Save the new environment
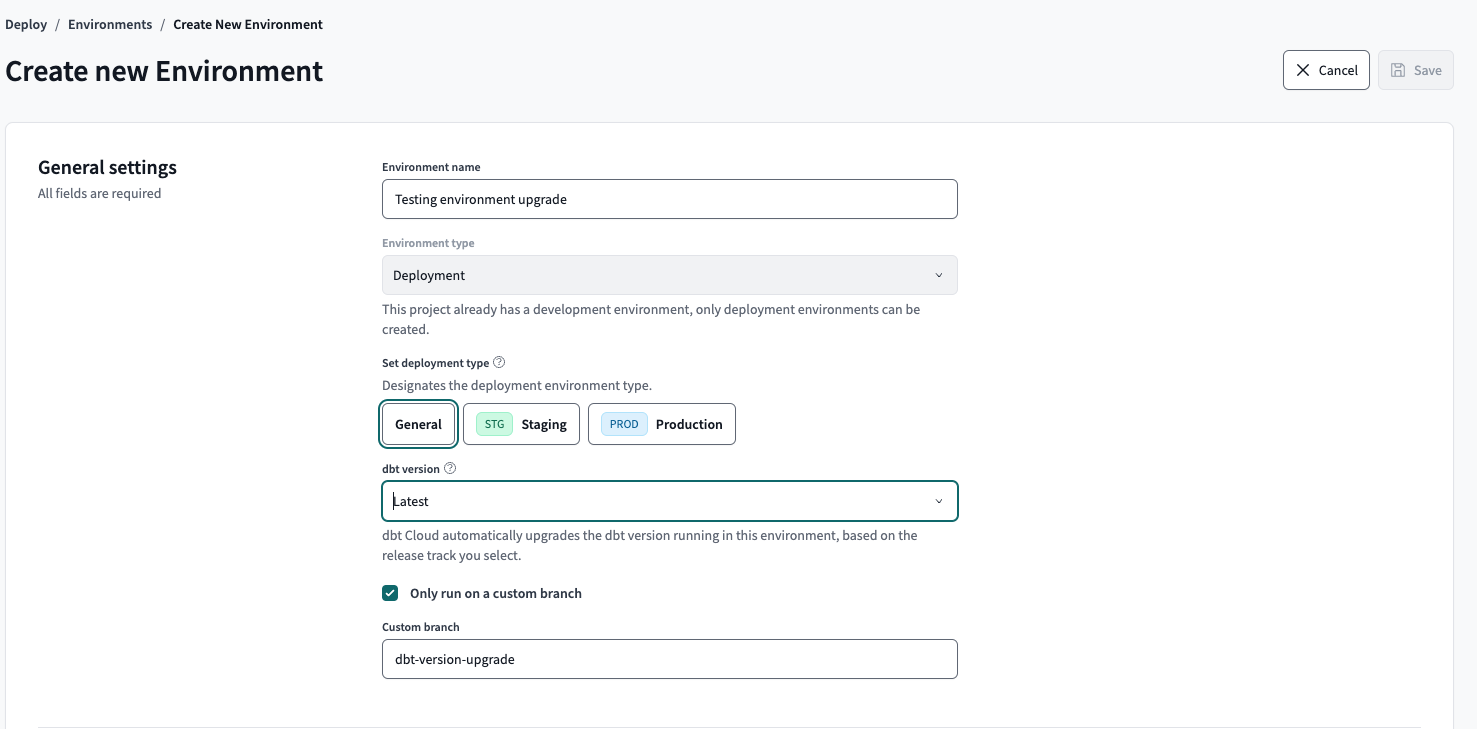This screenshot has width=1477, height=729. (x=1415, y=70)
